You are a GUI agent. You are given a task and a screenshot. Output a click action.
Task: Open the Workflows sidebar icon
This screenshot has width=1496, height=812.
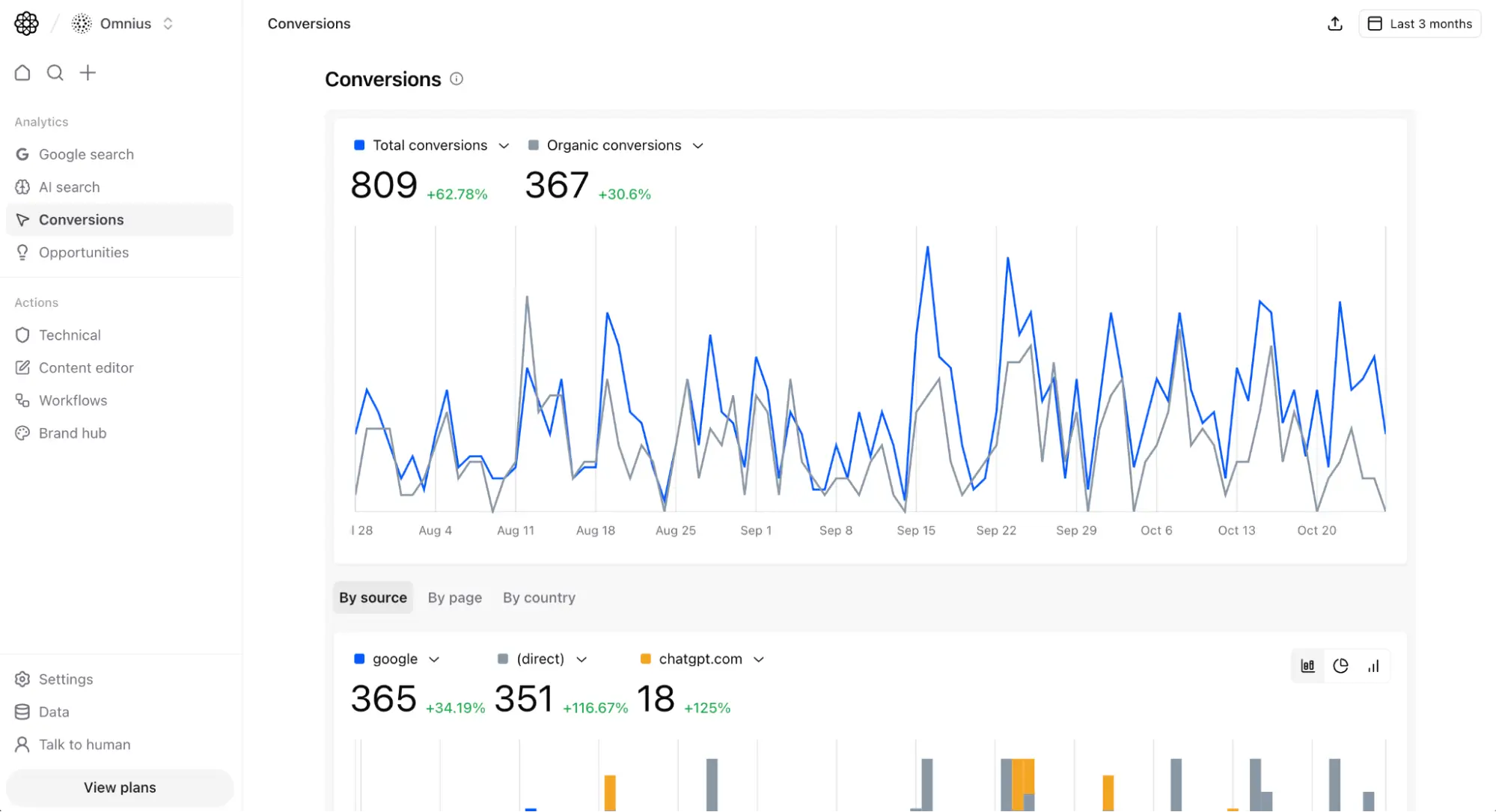[22, 400]
